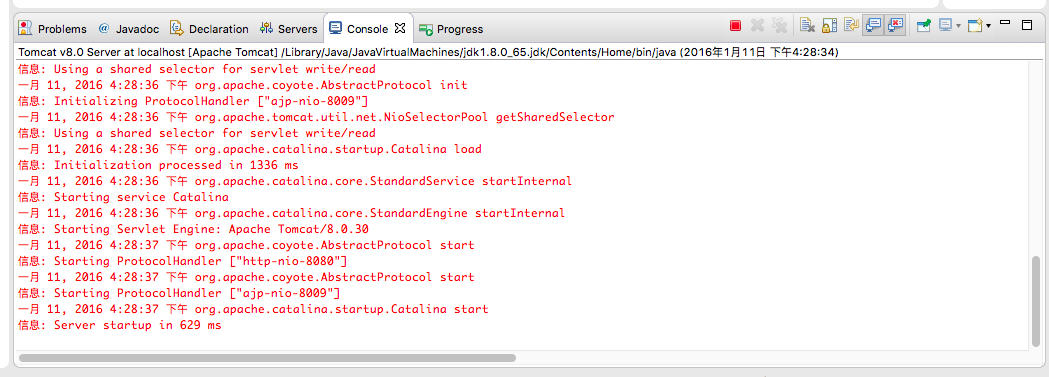The height and width of the screenshot is (377, 1049).
Task: Open the display selected console dropdown arrow
Action: (x=958, y=27)
